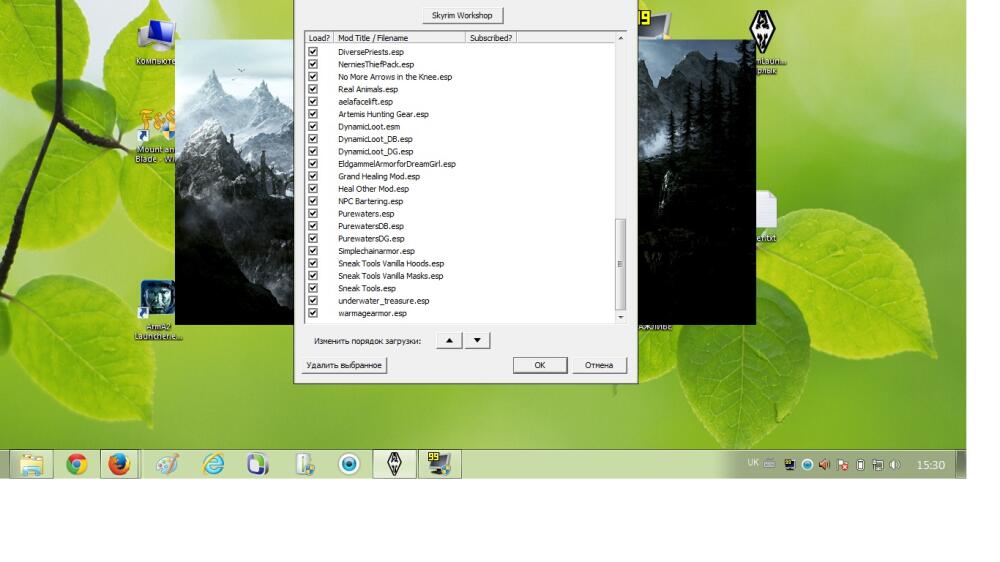Open the clock showing 15:30
Image resolution: width=1000 pixels, height=562 pixels.
click(930, 465)
